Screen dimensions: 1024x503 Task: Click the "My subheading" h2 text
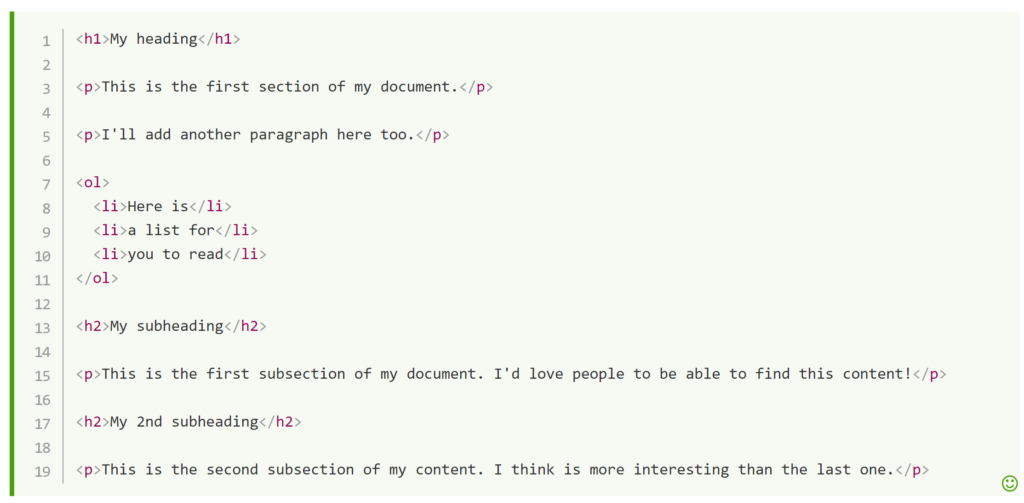(166, 327)
